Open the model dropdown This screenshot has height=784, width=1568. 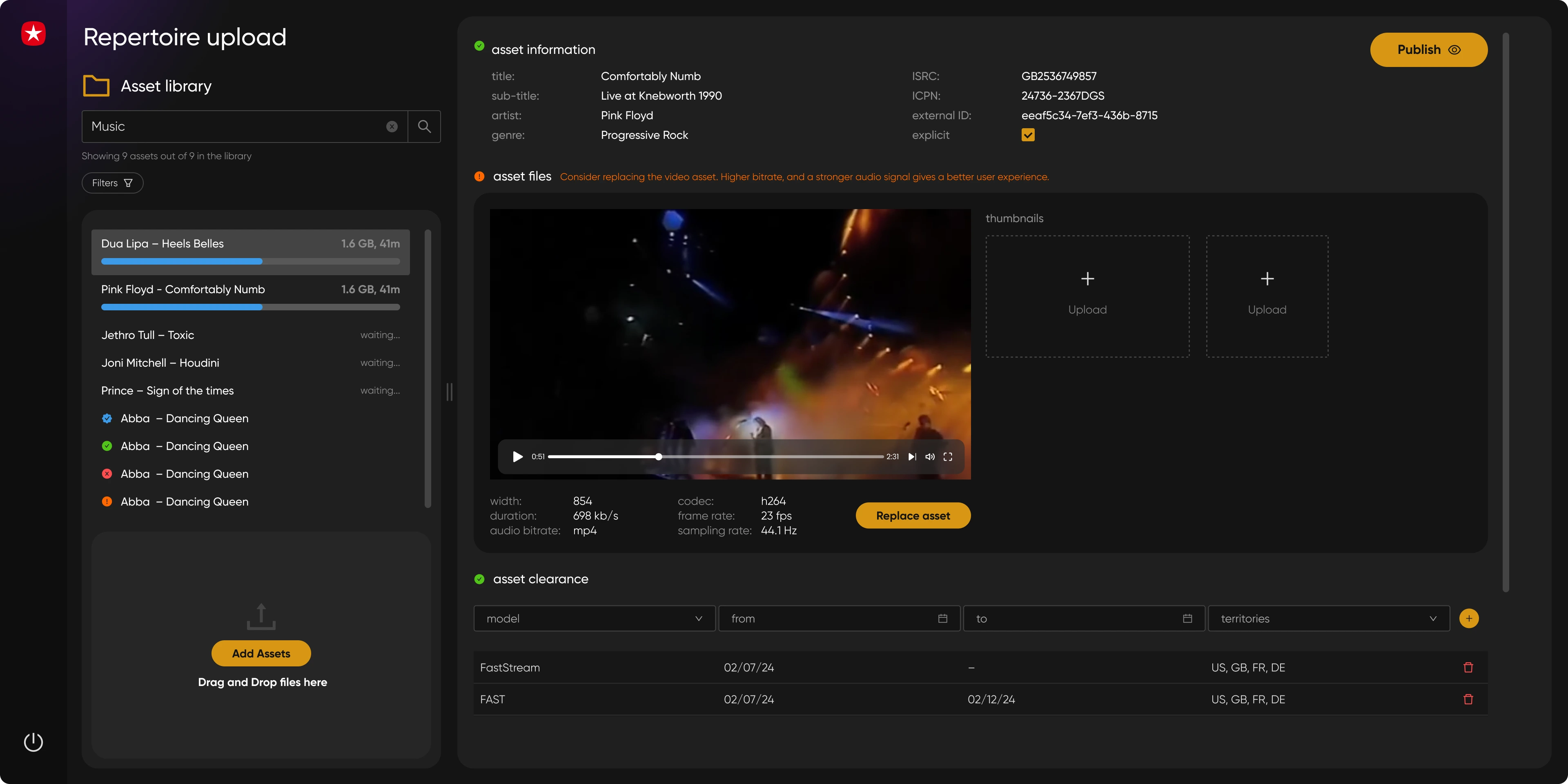594,619
